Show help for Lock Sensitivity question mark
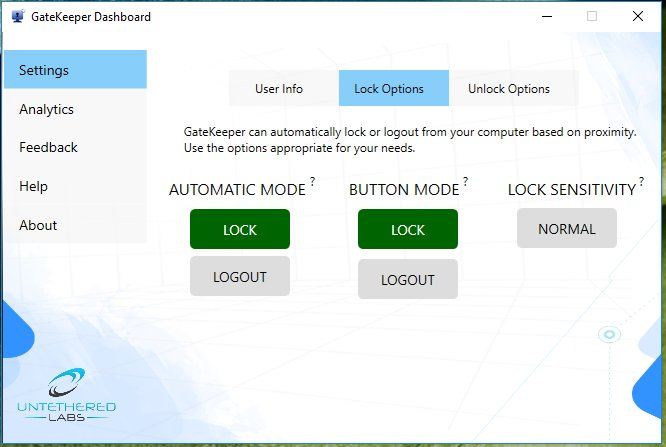 [x=641, y=181]
